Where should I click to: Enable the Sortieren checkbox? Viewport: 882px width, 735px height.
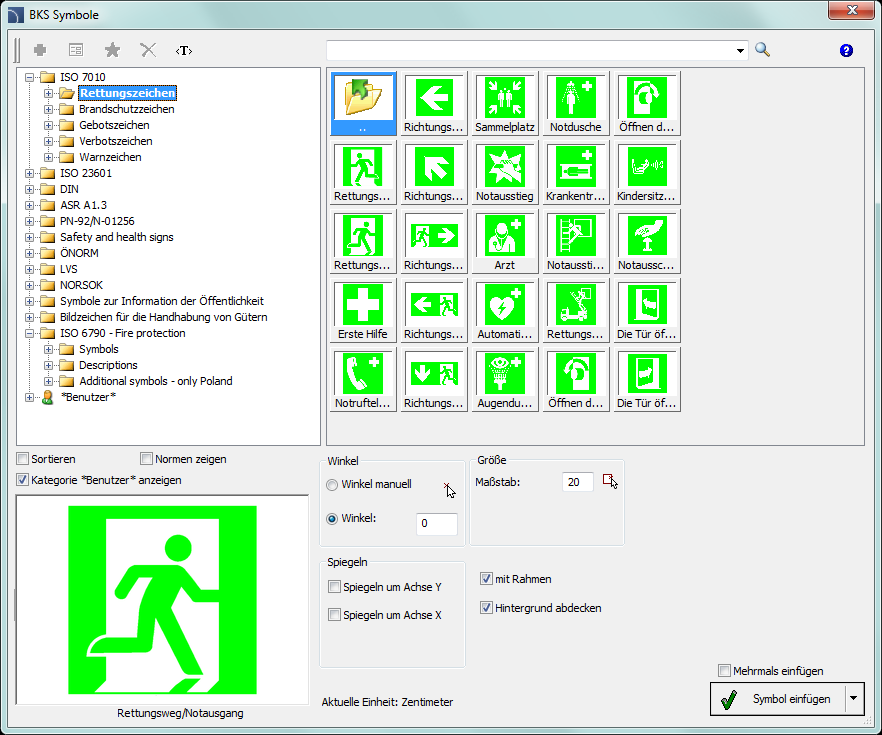23,459
